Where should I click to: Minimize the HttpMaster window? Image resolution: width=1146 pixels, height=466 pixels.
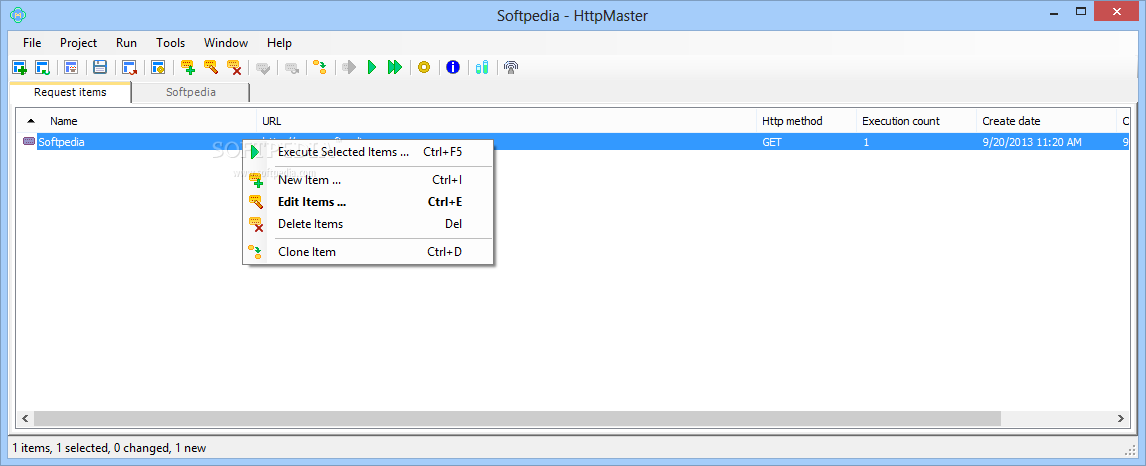tap(1052, 12)
